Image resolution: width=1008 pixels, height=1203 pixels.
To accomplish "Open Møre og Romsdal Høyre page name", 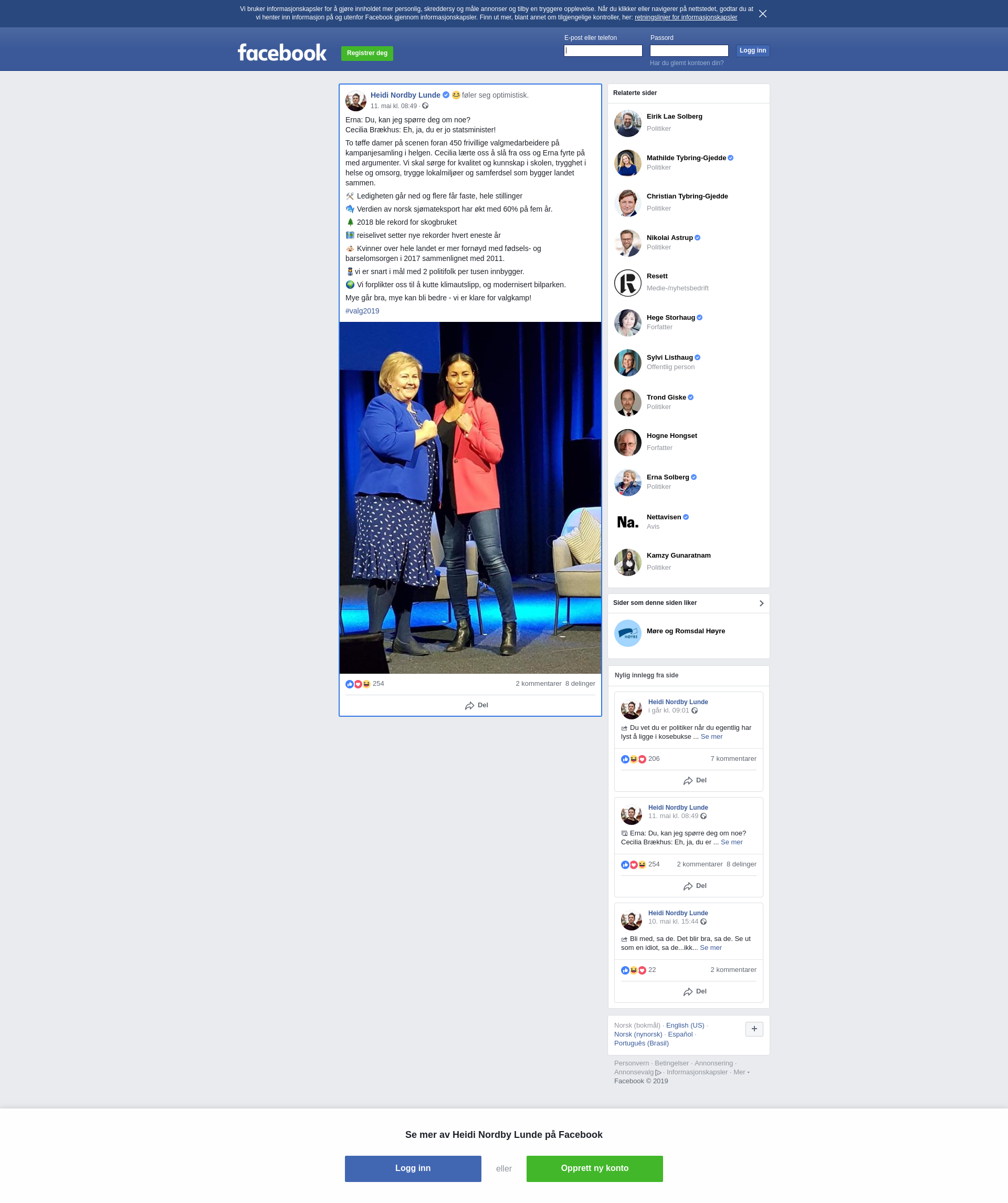I will (686, 631).
